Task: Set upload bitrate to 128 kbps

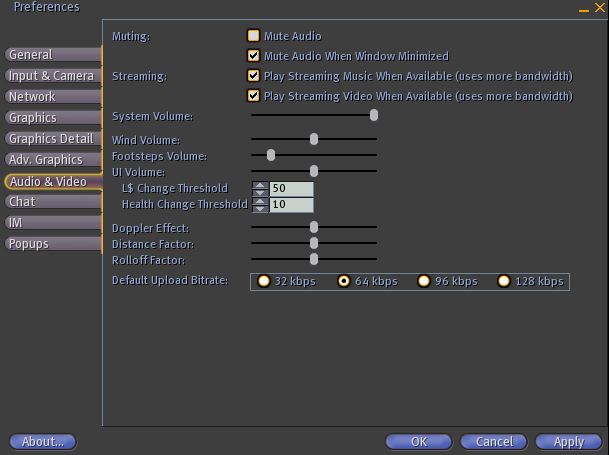Action: [504, 281]
